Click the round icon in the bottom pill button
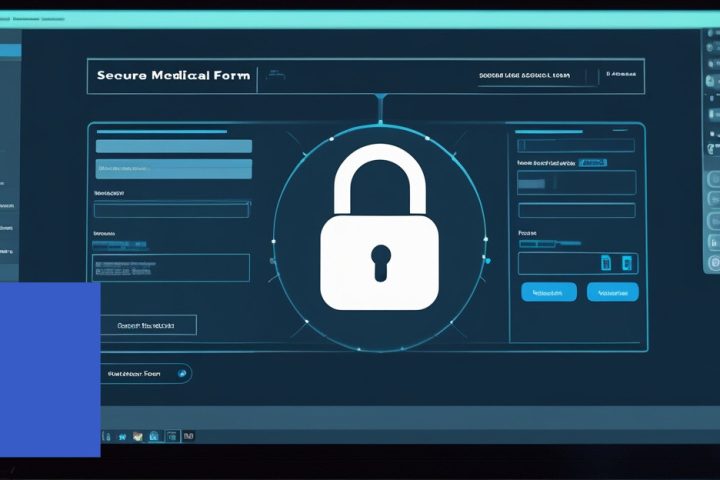The width and height of the screenshot is (720, 480). click(x=182, y=373)
